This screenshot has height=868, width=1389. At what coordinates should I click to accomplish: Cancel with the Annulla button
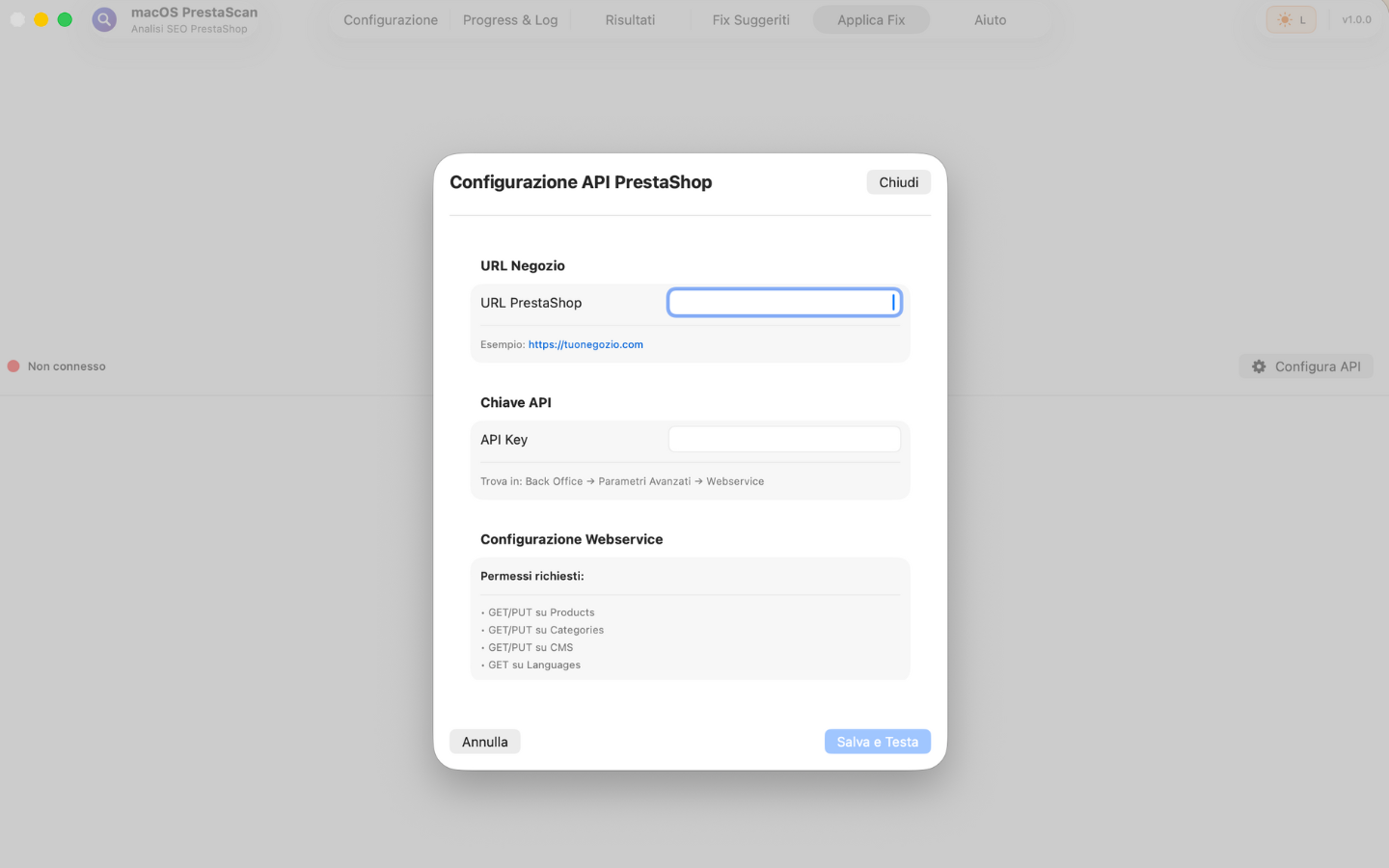(484, 742)
